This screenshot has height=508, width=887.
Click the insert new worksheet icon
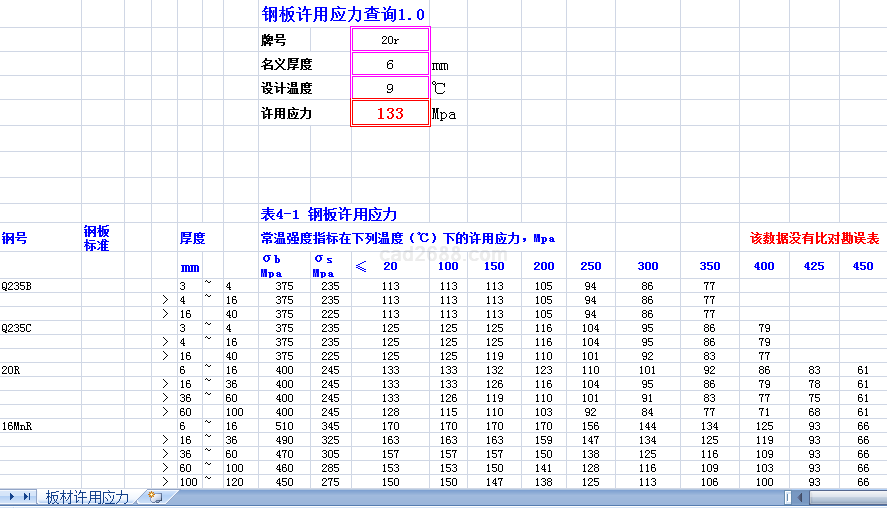154,497
